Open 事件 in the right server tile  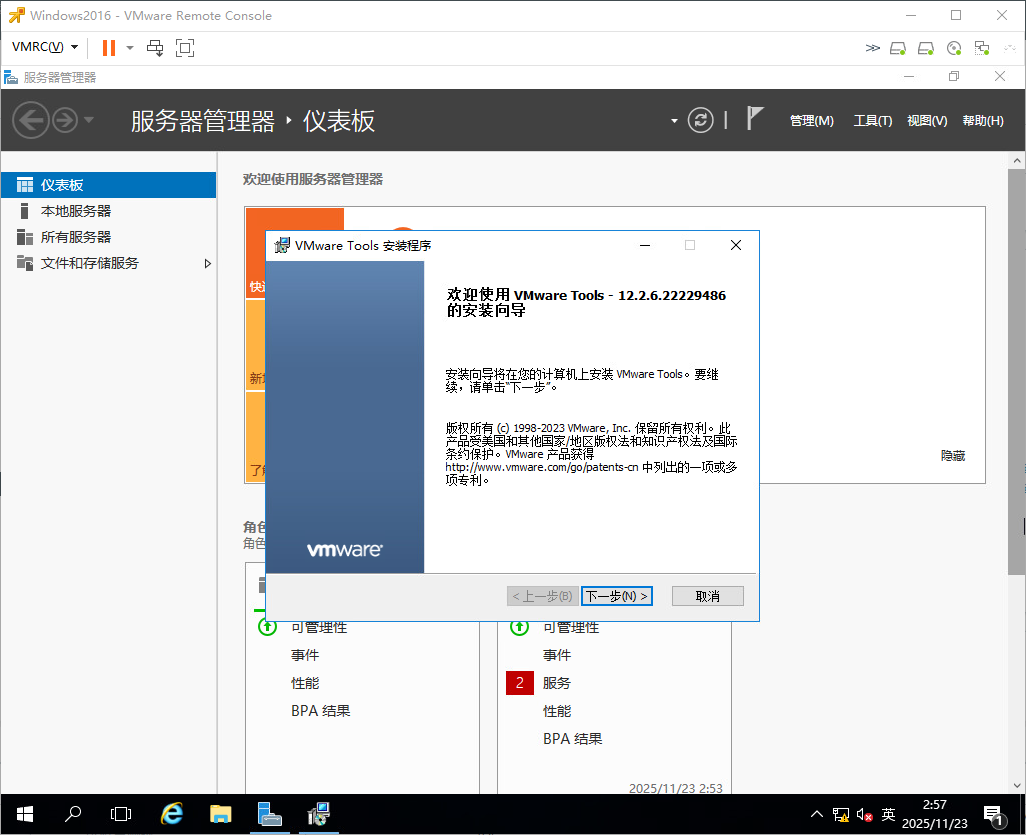click(x=557, y=655)
